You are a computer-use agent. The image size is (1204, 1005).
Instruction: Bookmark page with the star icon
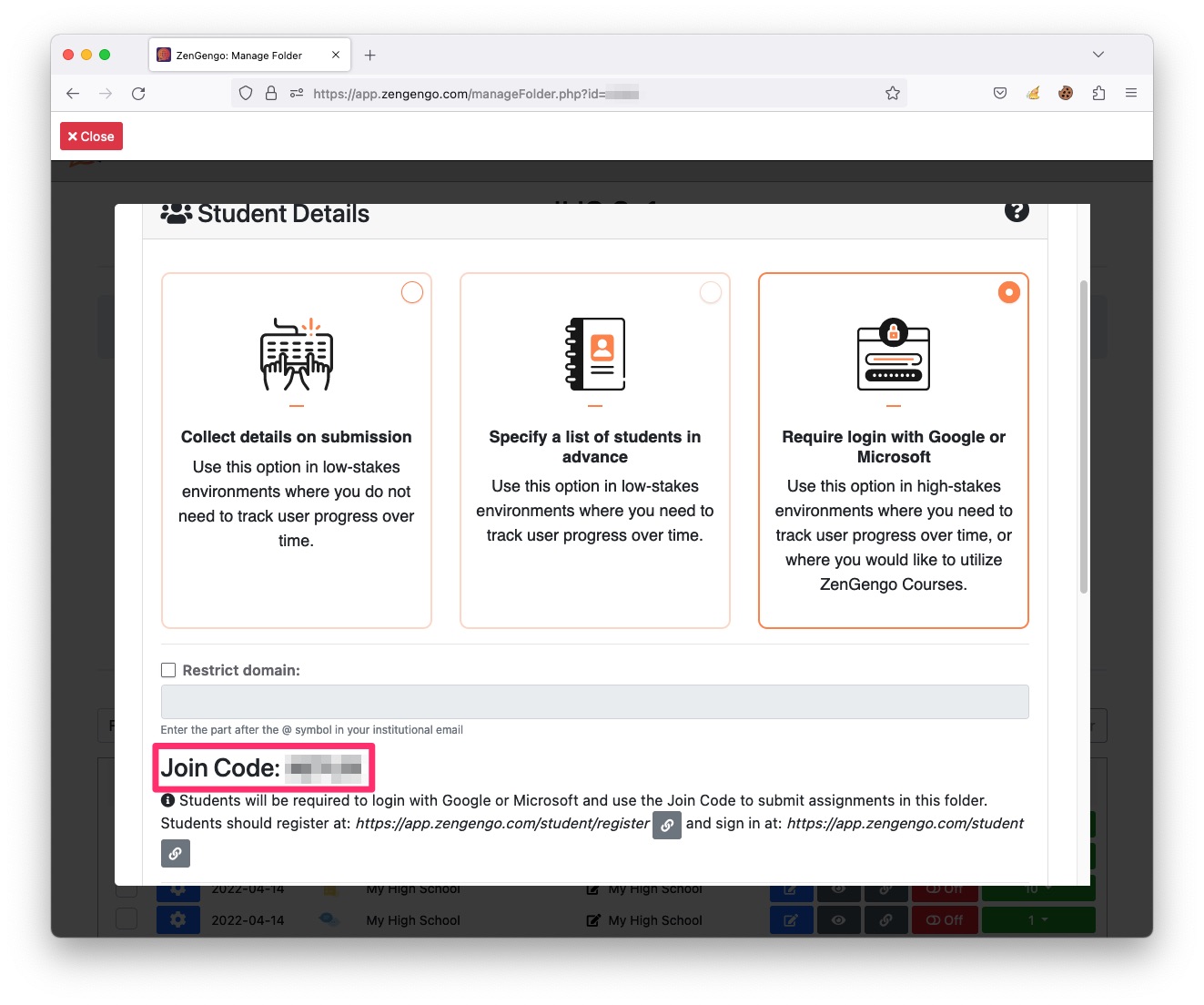[x=893, y=93]
